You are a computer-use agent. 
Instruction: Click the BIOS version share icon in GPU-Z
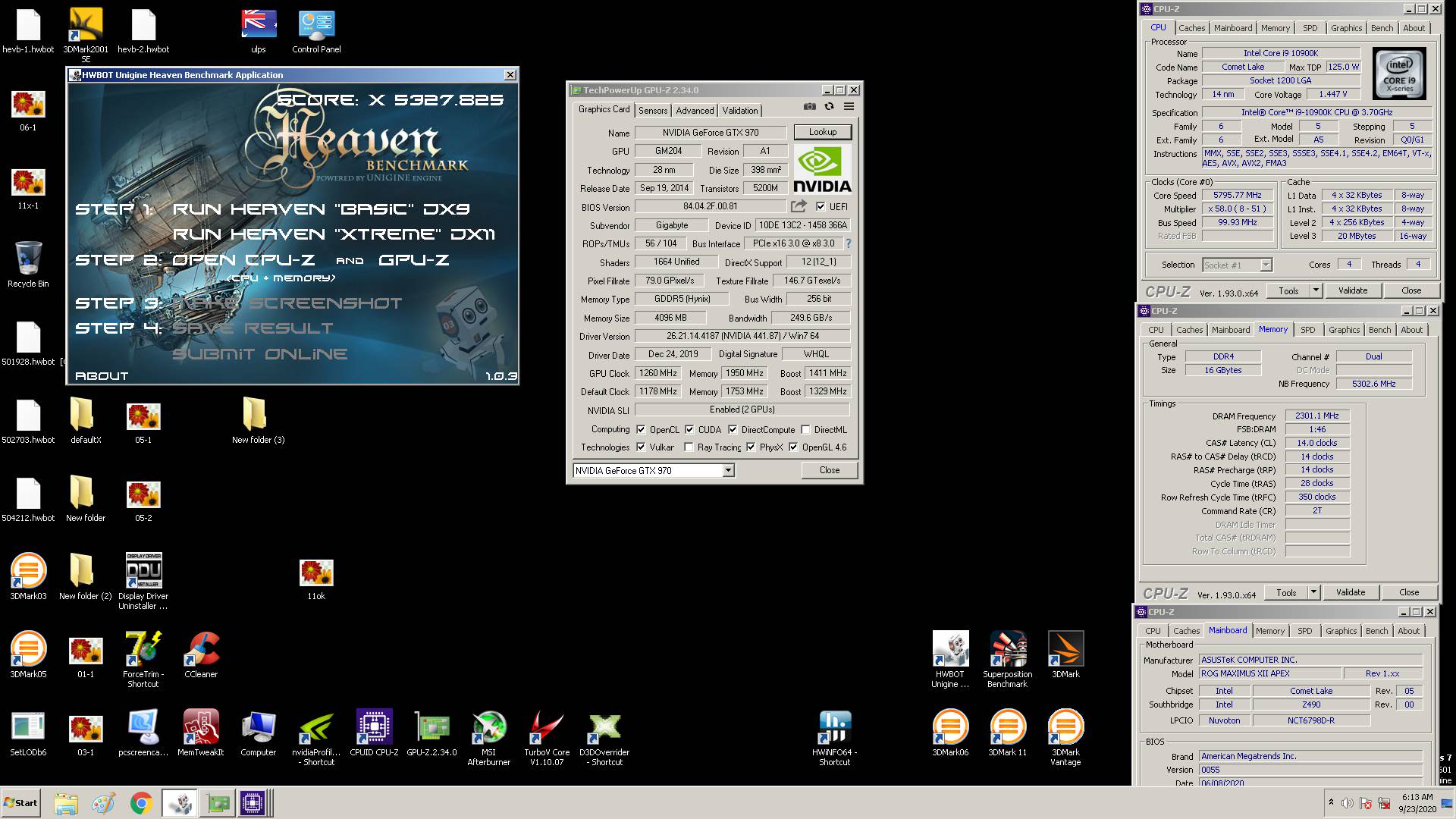click(799, 206)
